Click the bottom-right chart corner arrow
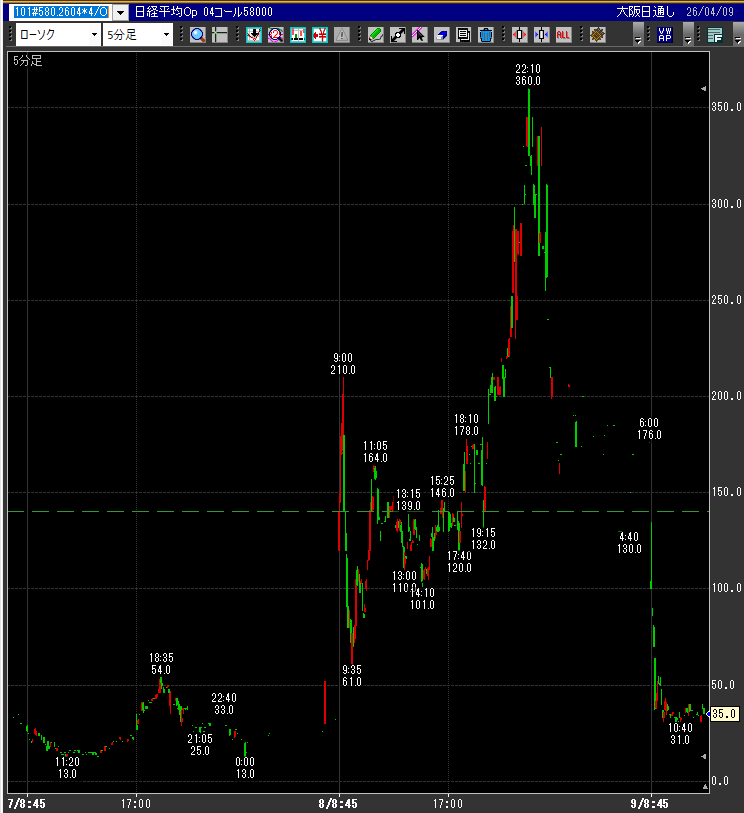Viewport: 744px width, 813px height. [705, 787]
